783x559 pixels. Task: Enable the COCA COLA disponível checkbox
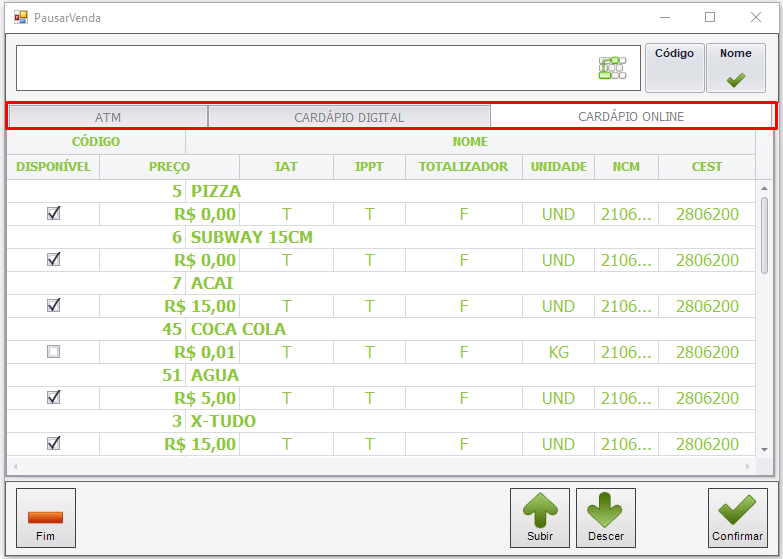53,352
